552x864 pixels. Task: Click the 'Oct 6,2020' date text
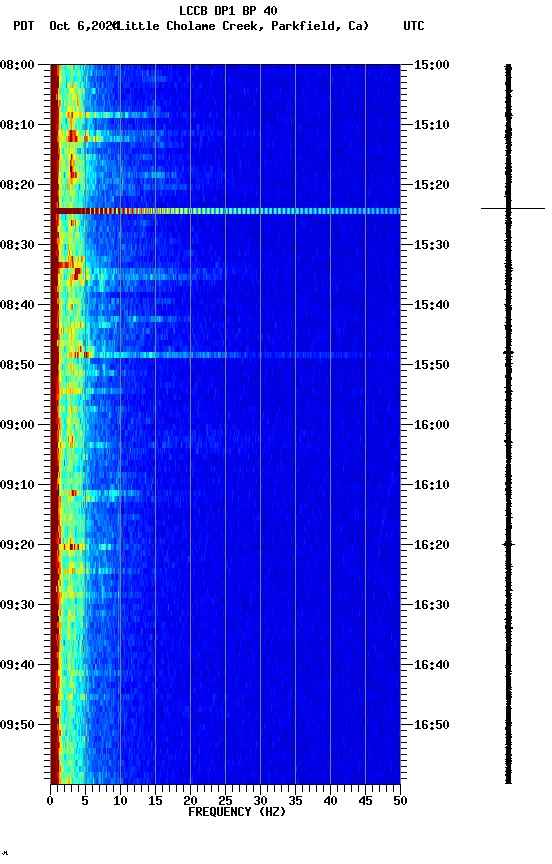coord(84,26)
